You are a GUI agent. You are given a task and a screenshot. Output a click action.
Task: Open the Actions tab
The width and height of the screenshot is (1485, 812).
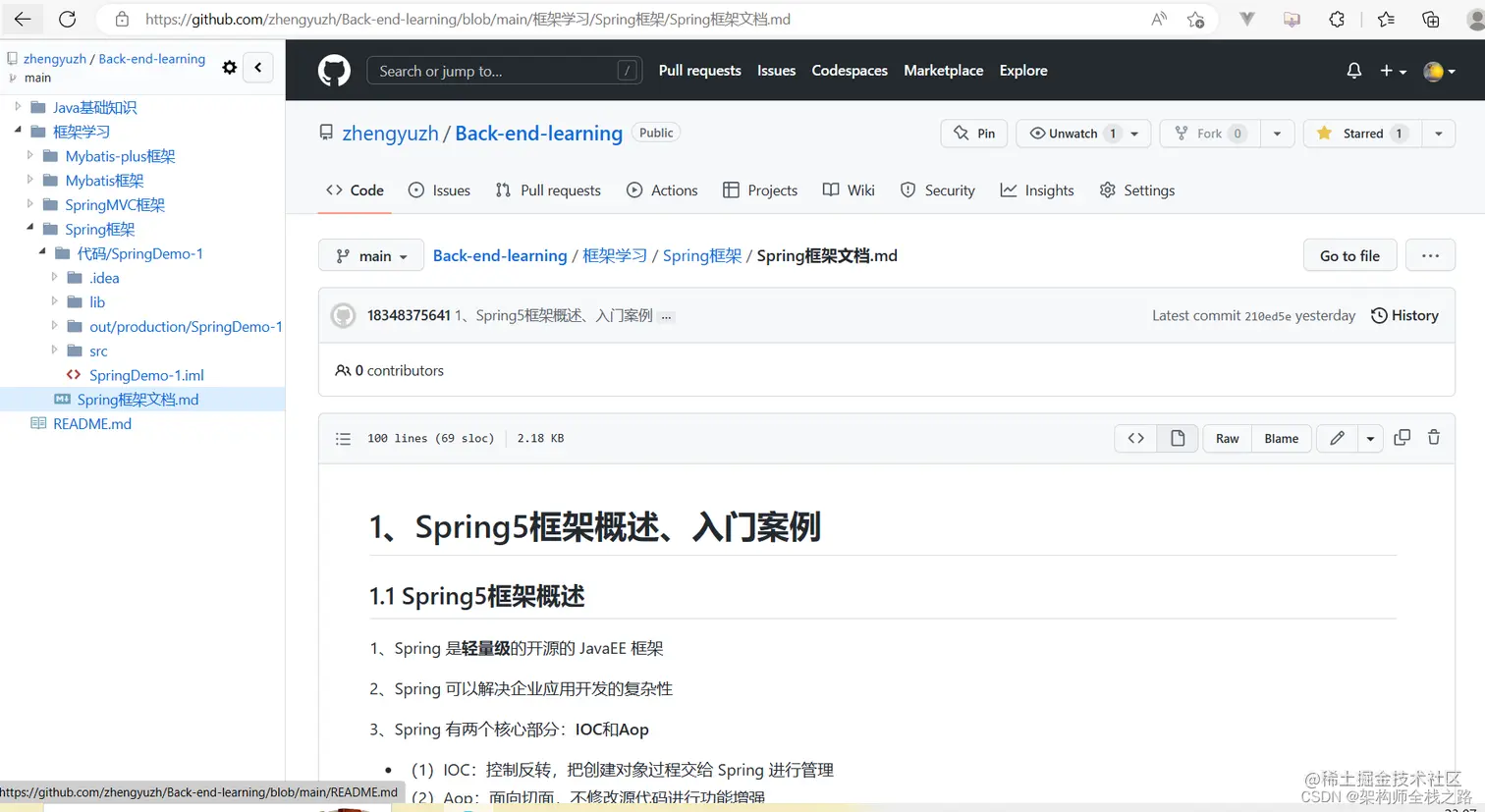click(662, 190)
